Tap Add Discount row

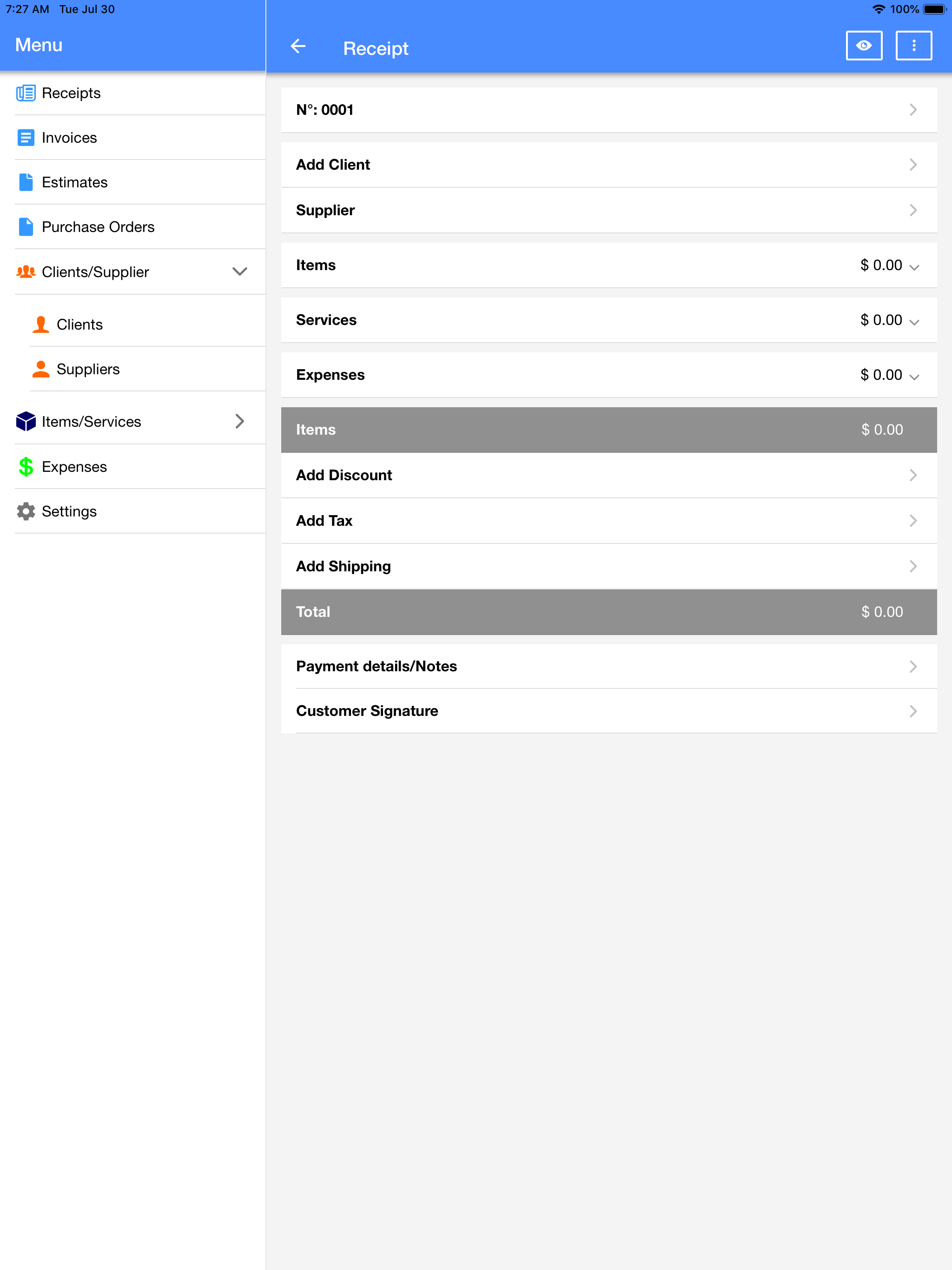click(608, 476)
